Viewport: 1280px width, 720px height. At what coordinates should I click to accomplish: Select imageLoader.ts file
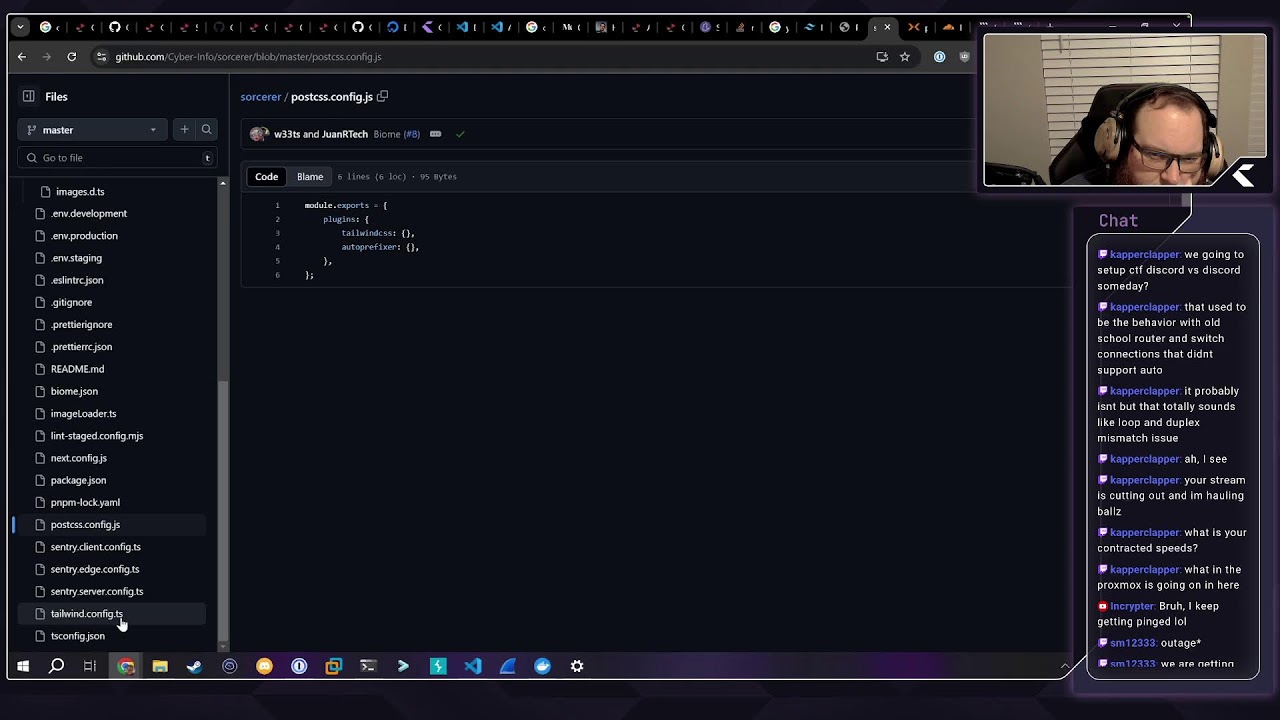83,413
